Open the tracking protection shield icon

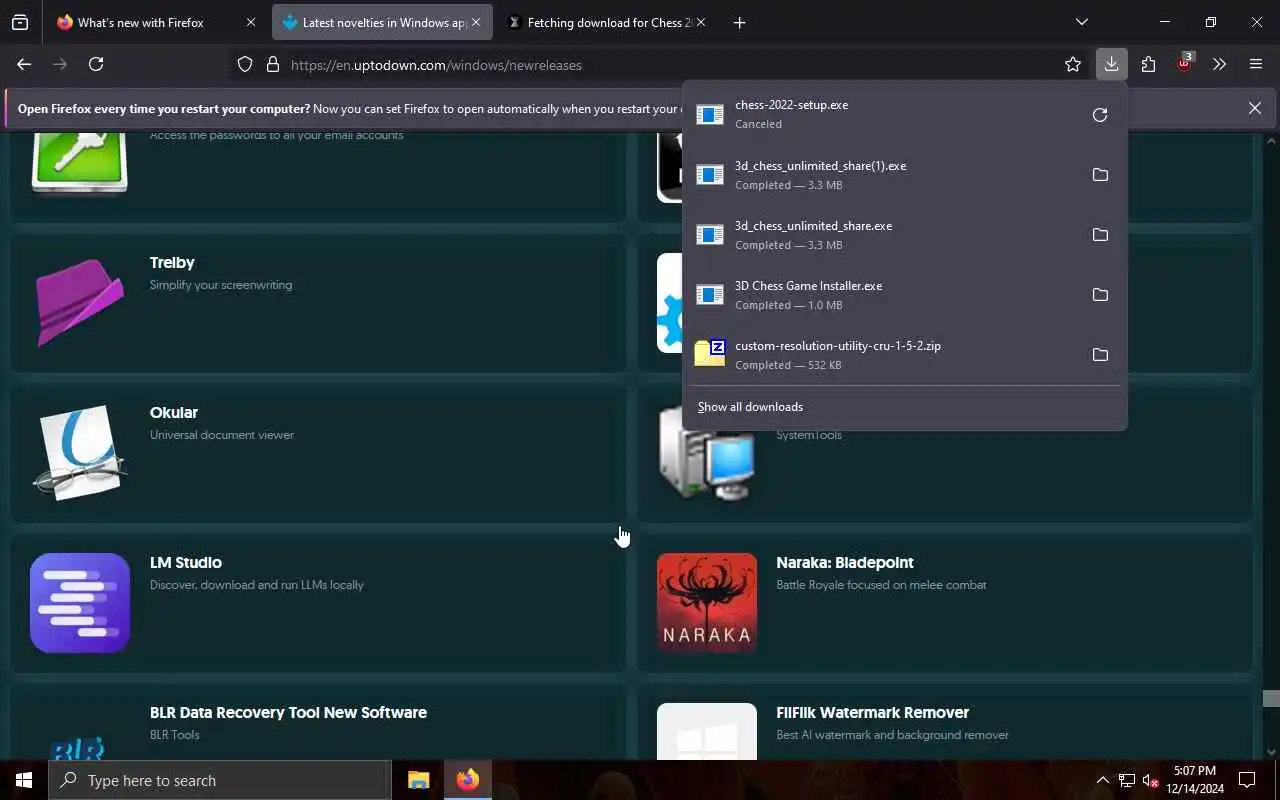[245, 65]
